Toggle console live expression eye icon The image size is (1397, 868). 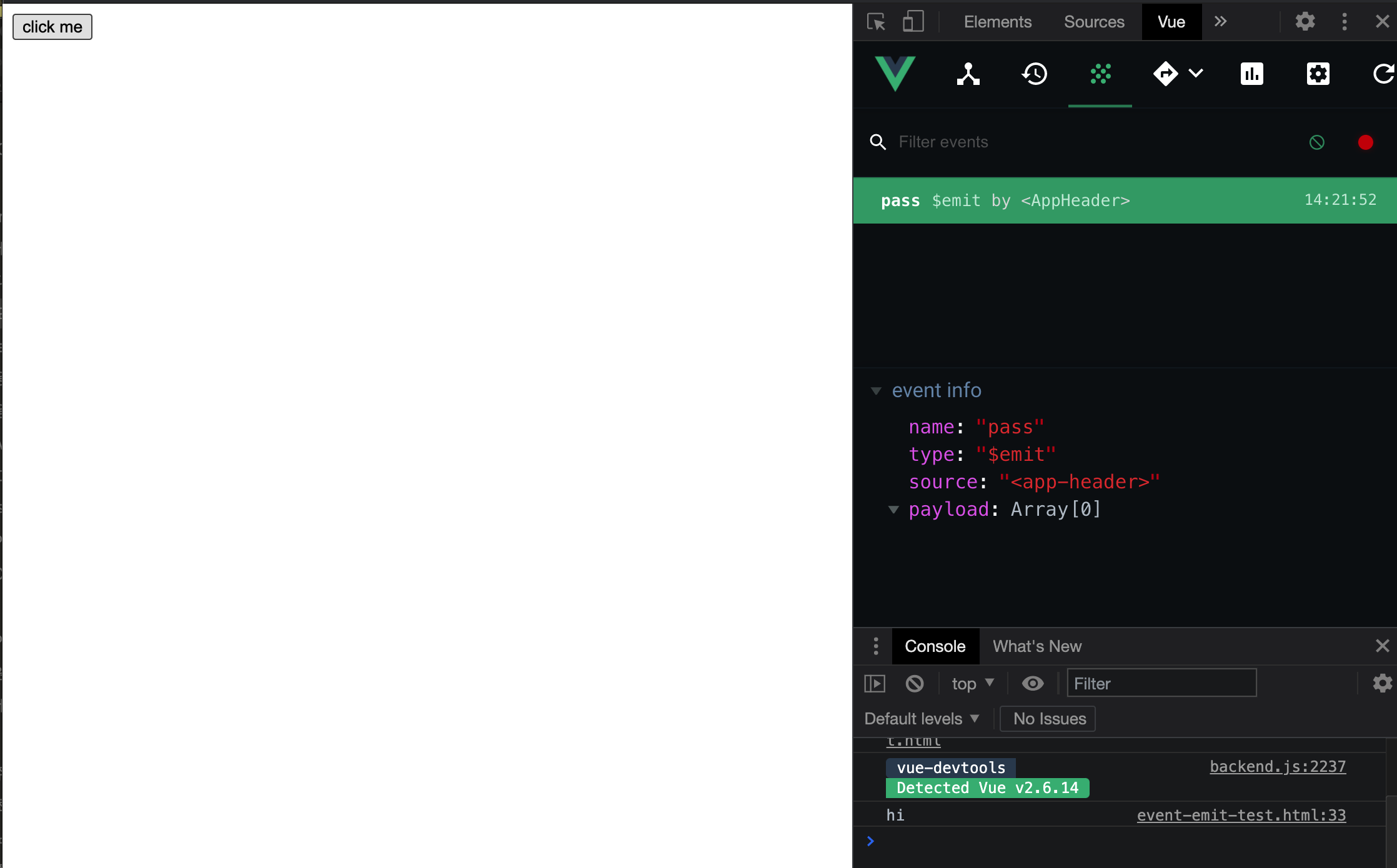coord(1032,684)
